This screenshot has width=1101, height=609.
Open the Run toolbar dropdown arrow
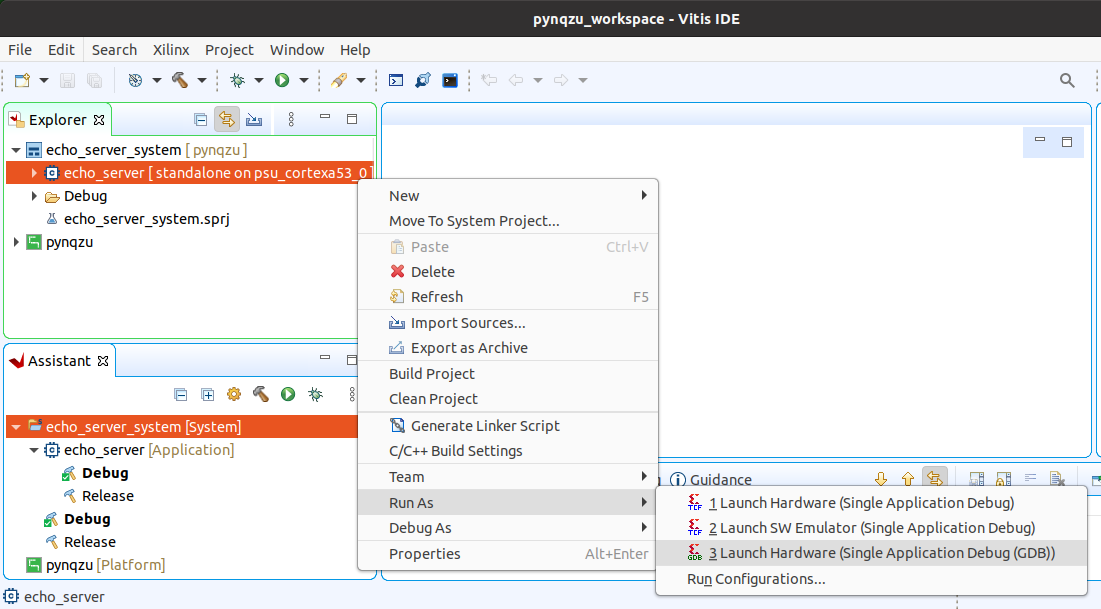click(304, 80)
